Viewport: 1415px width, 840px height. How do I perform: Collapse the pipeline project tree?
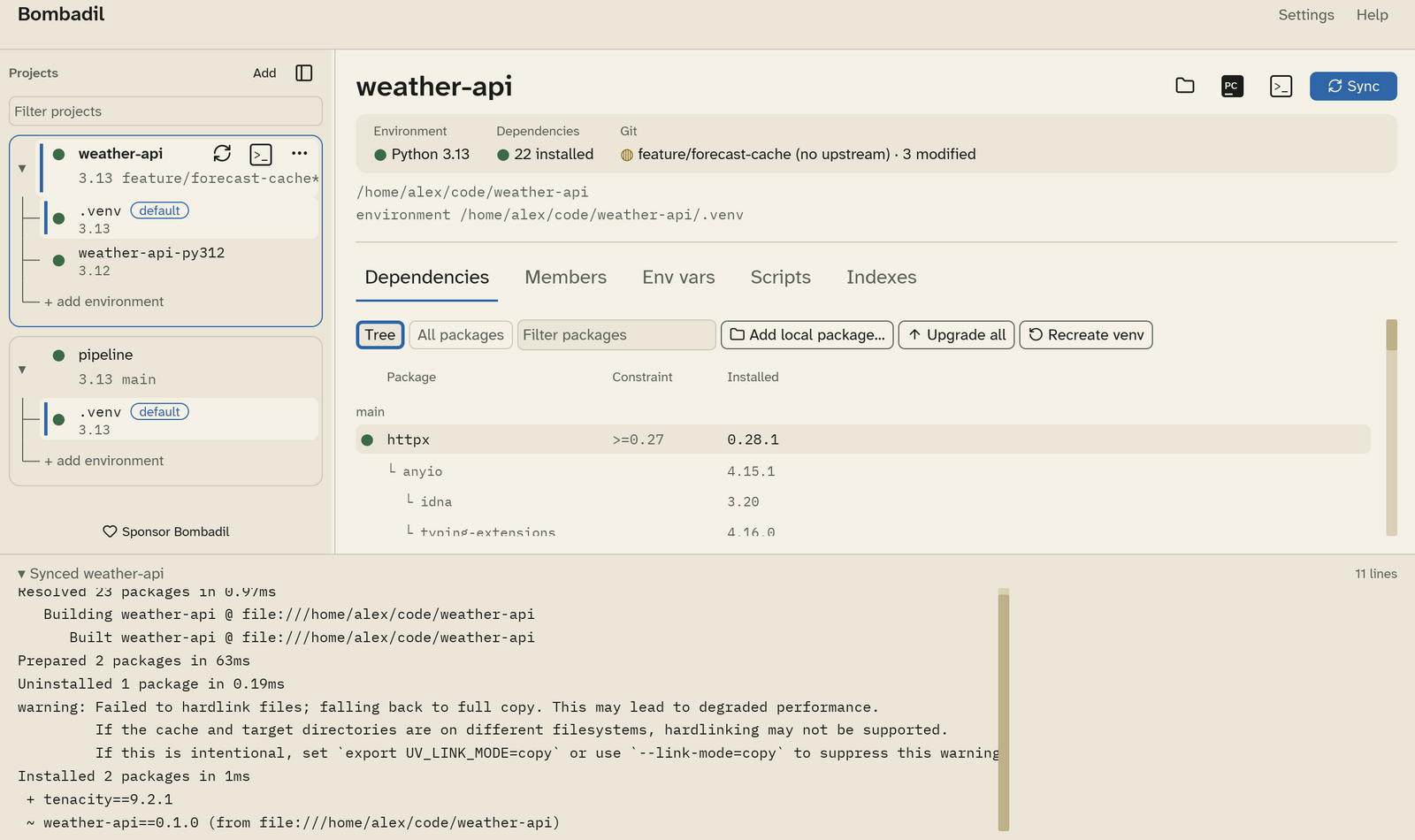22,370
